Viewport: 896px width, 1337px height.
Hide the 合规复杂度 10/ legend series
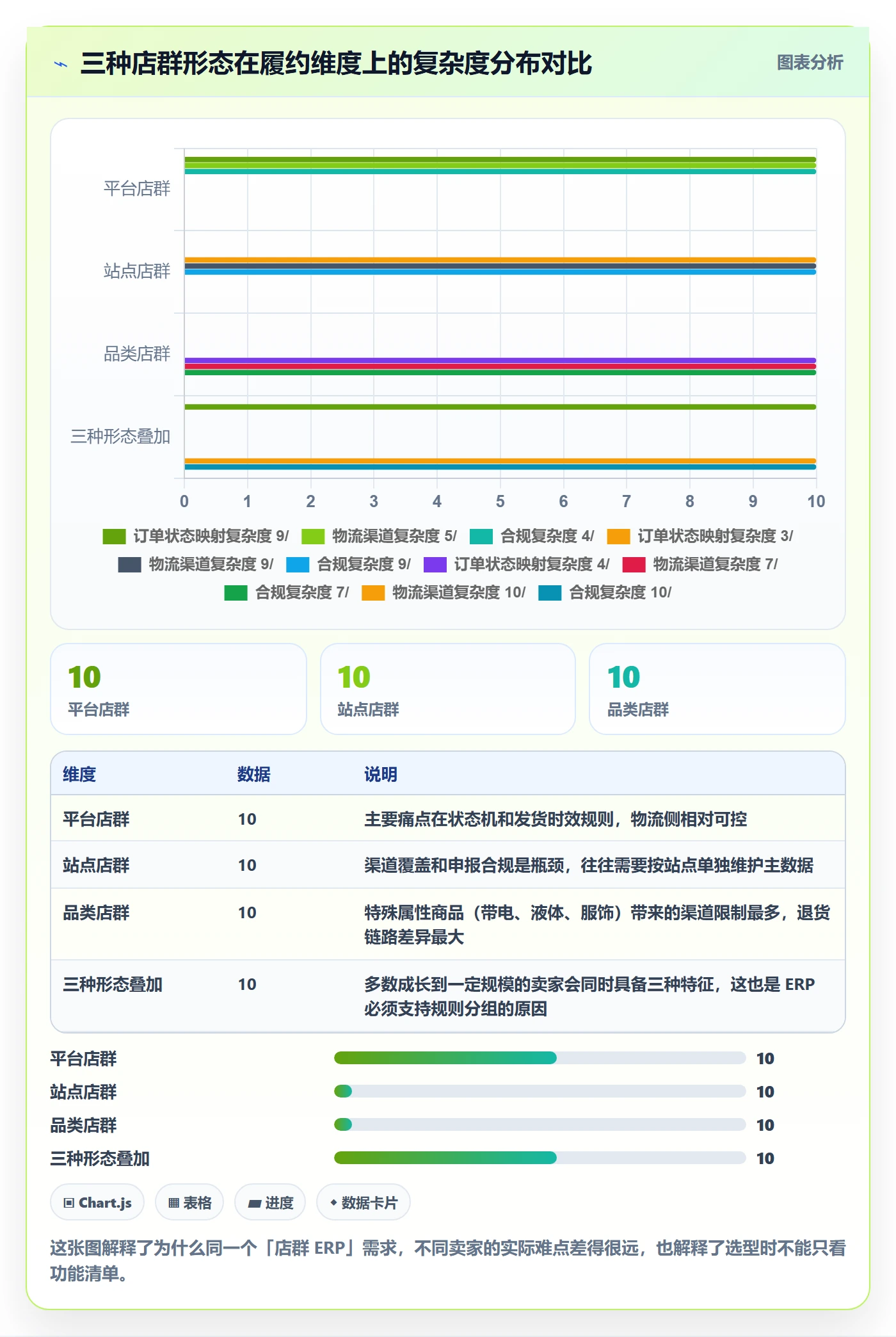[605, 592]
